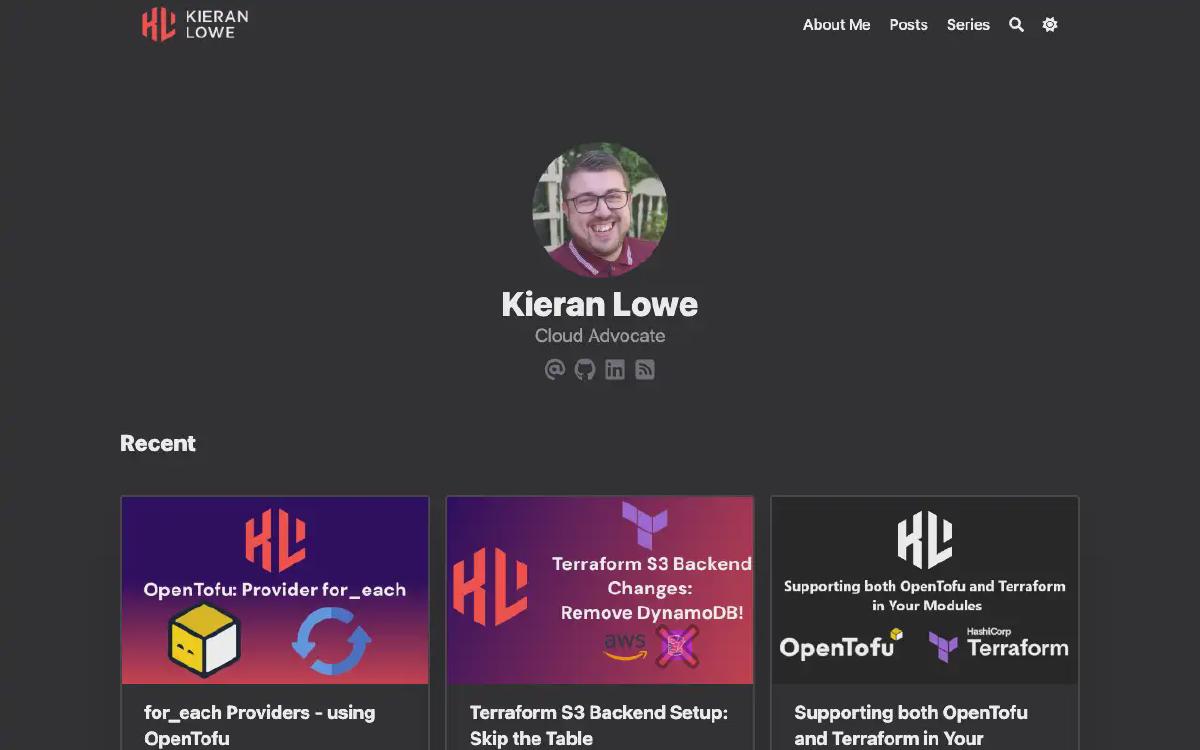Click the Recent section heading

click(158, 443)
